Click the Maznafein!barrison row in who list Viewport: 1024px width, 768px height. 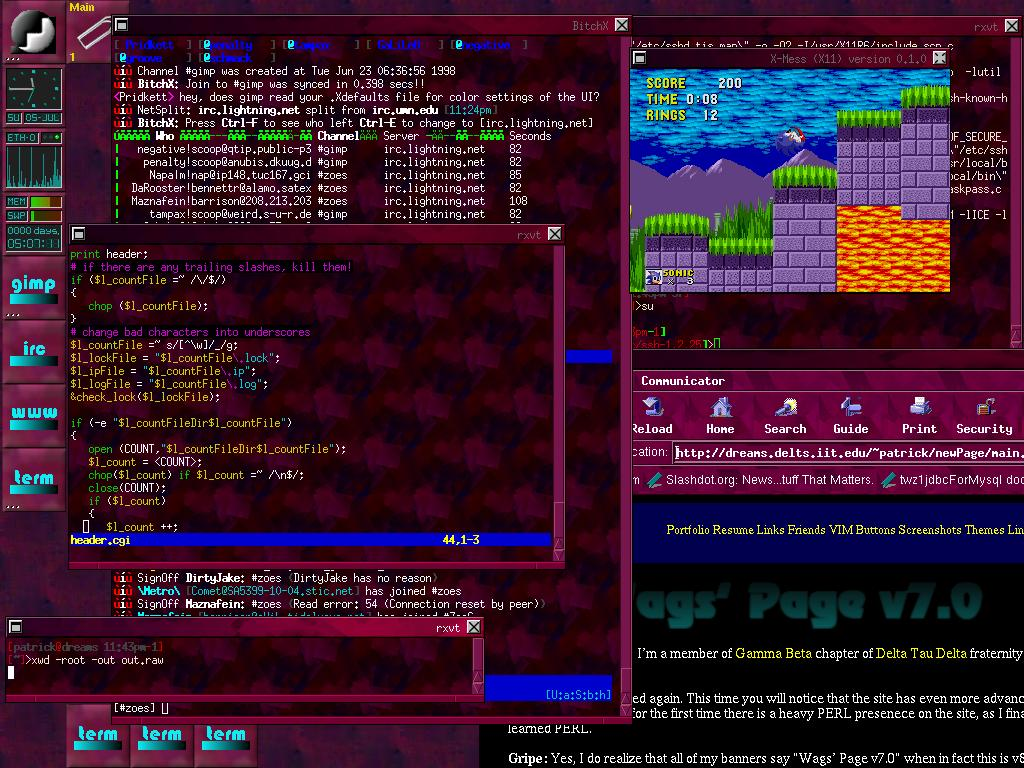click(x=329, y=201)
